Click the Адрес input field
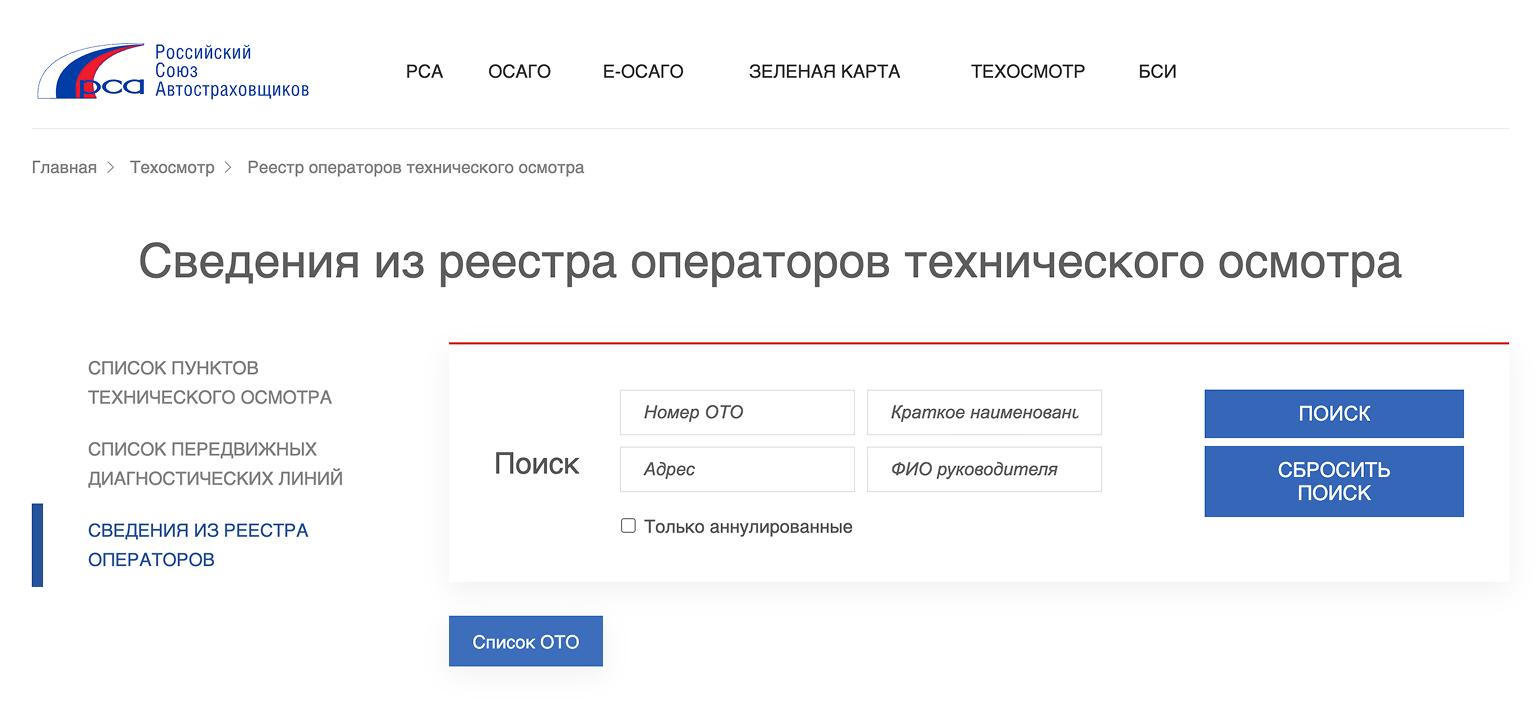The image size is (1540, 728). (737, 469)
